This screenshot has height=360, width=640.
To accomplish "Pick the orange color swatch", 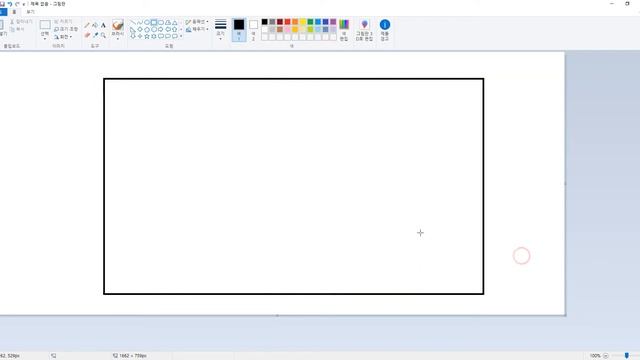I will [x=295, y=22].
